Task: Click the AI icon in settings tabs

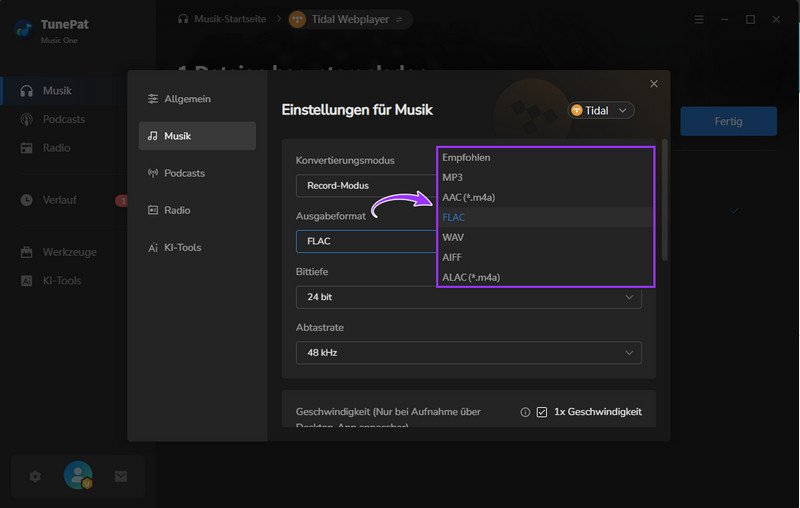Action: [153, 248]
